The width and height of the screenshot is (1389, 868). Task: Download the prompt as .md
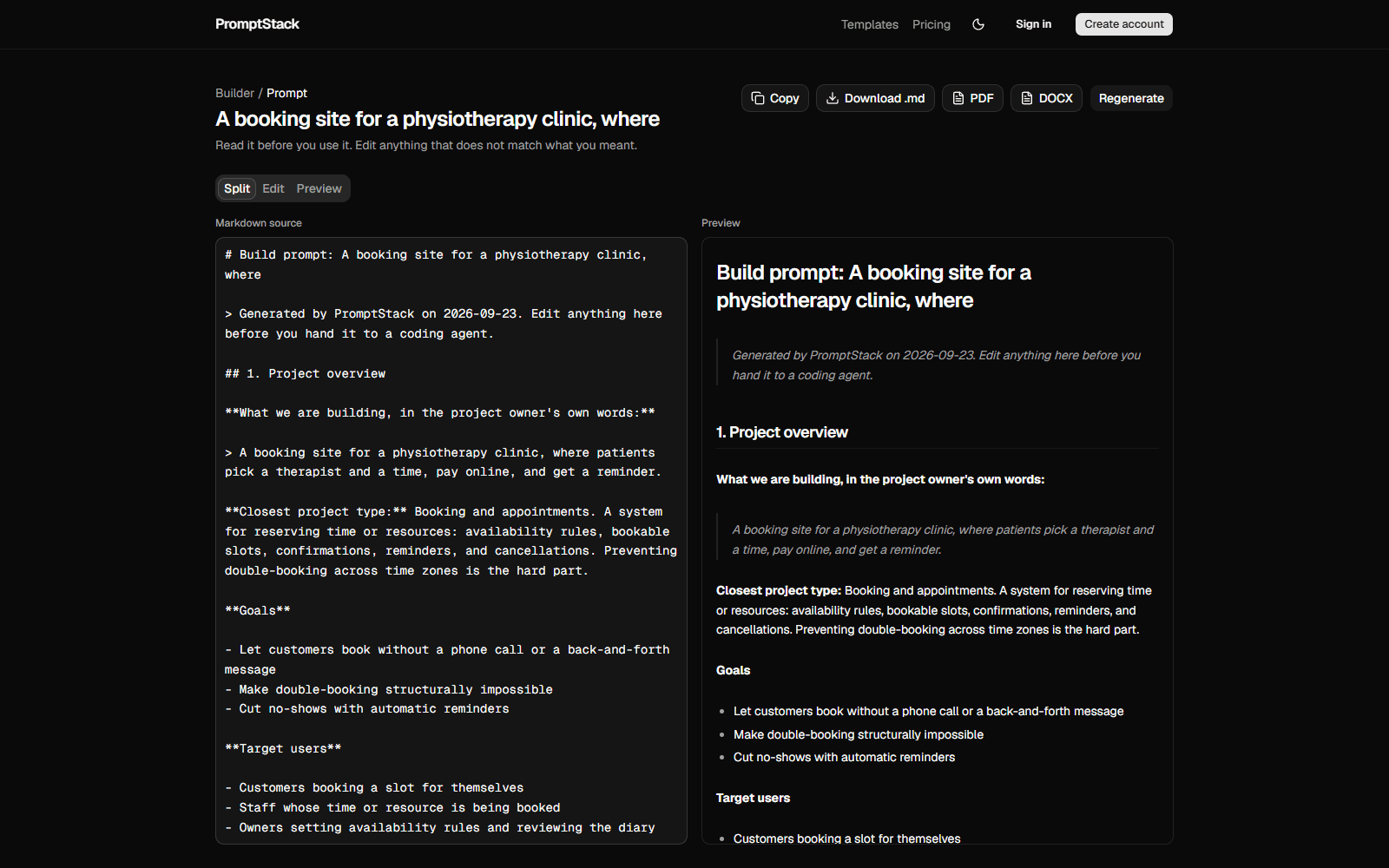(875, 98)
